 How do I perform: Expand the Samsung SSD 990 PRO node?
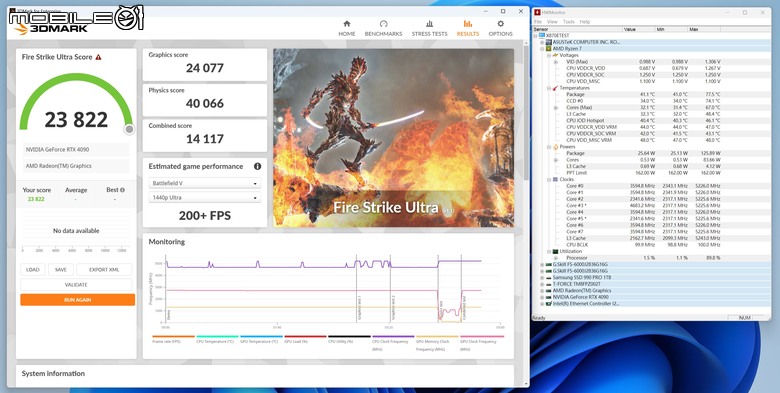click(x=542, y=278)
